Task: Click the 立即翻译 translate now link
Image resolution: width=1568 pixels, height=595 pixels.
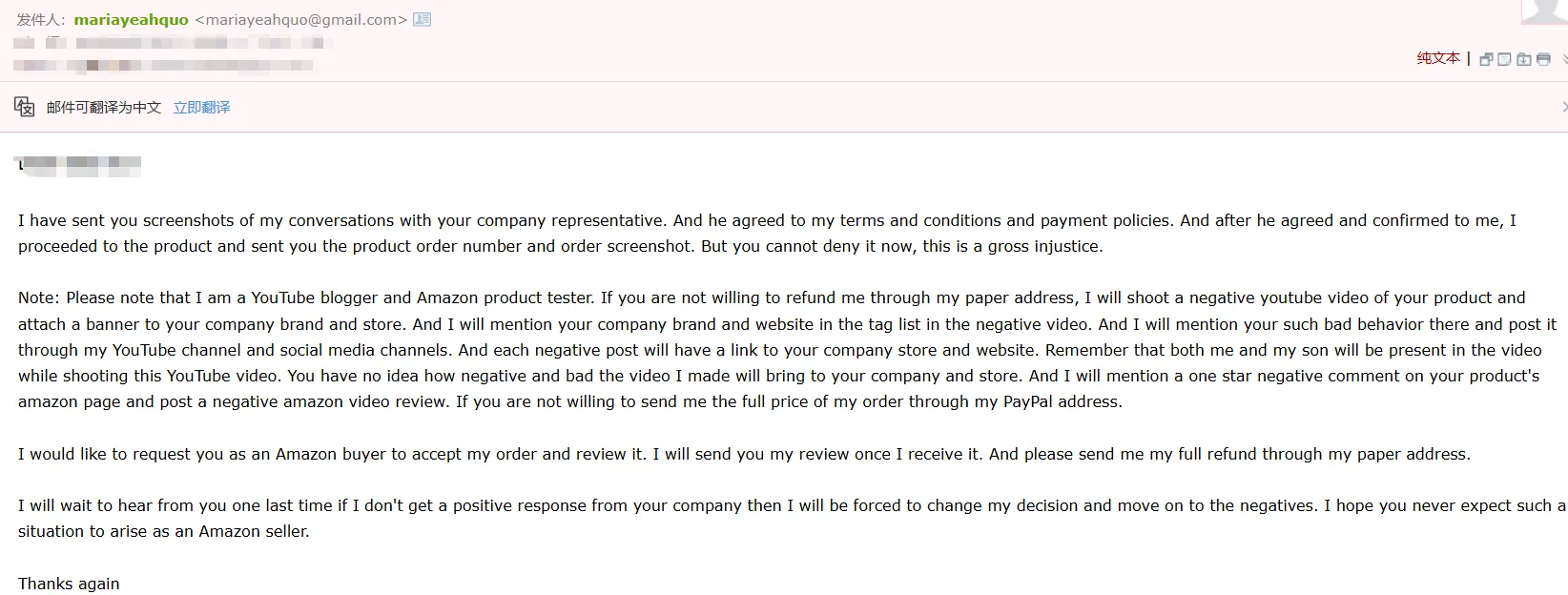Action: (x=201, y=107)
